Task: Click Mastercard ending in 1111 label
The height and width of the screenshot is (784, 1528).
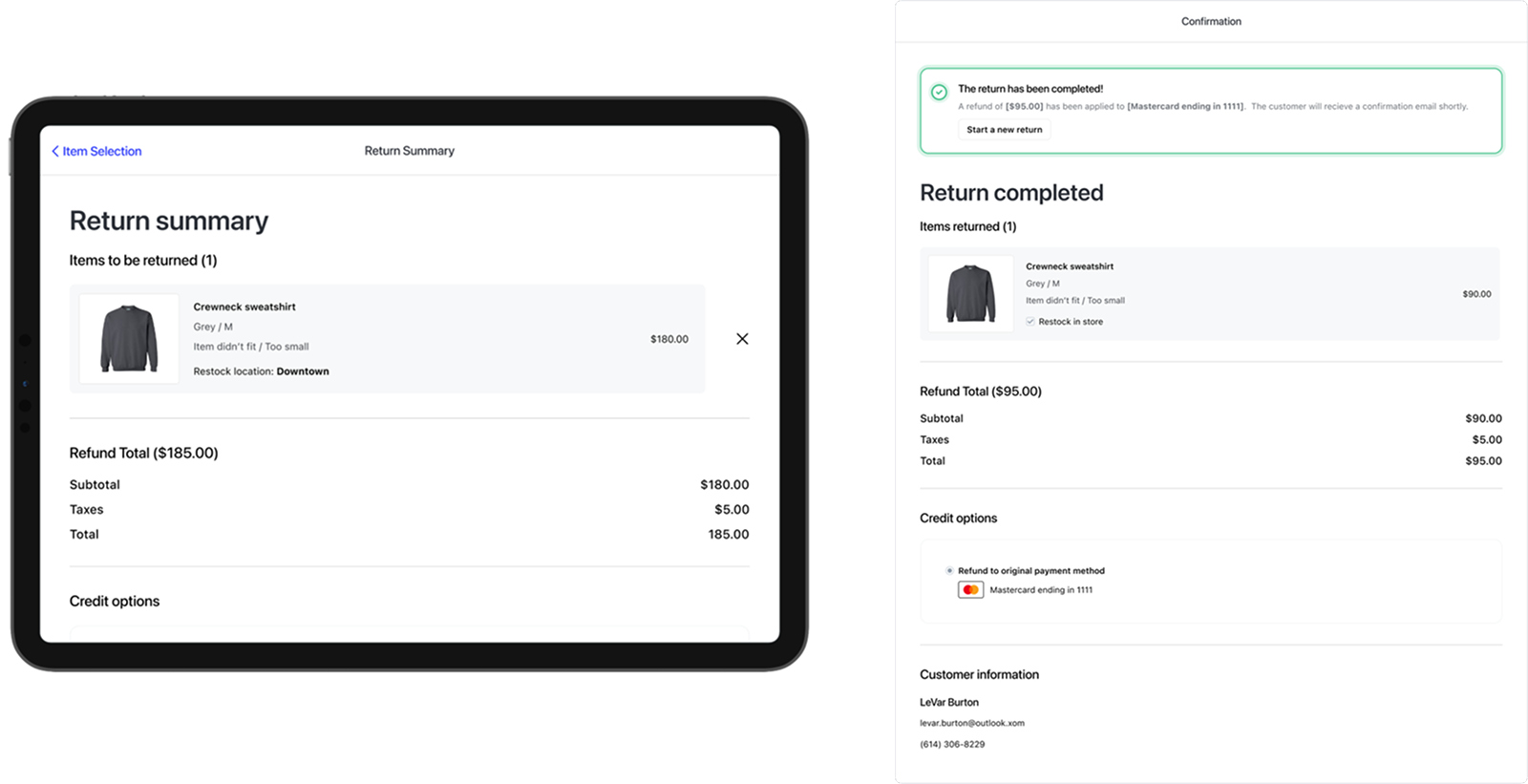Action: click(1041, 590)
